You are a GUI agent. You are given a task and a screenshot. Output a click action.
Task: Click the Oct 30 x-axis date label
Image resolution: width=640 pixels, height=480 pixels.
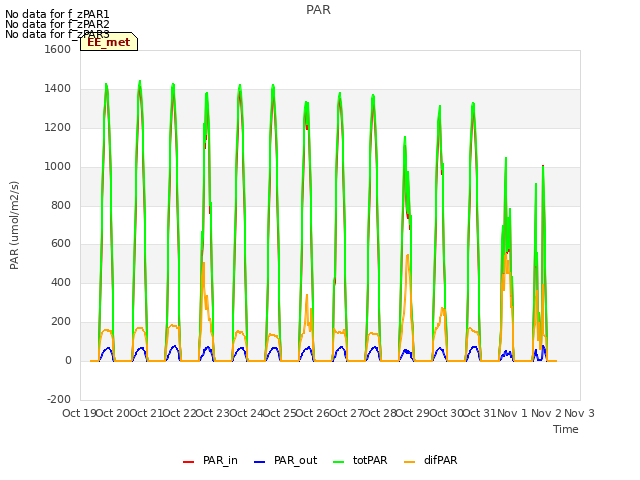[x=446, y=413]
